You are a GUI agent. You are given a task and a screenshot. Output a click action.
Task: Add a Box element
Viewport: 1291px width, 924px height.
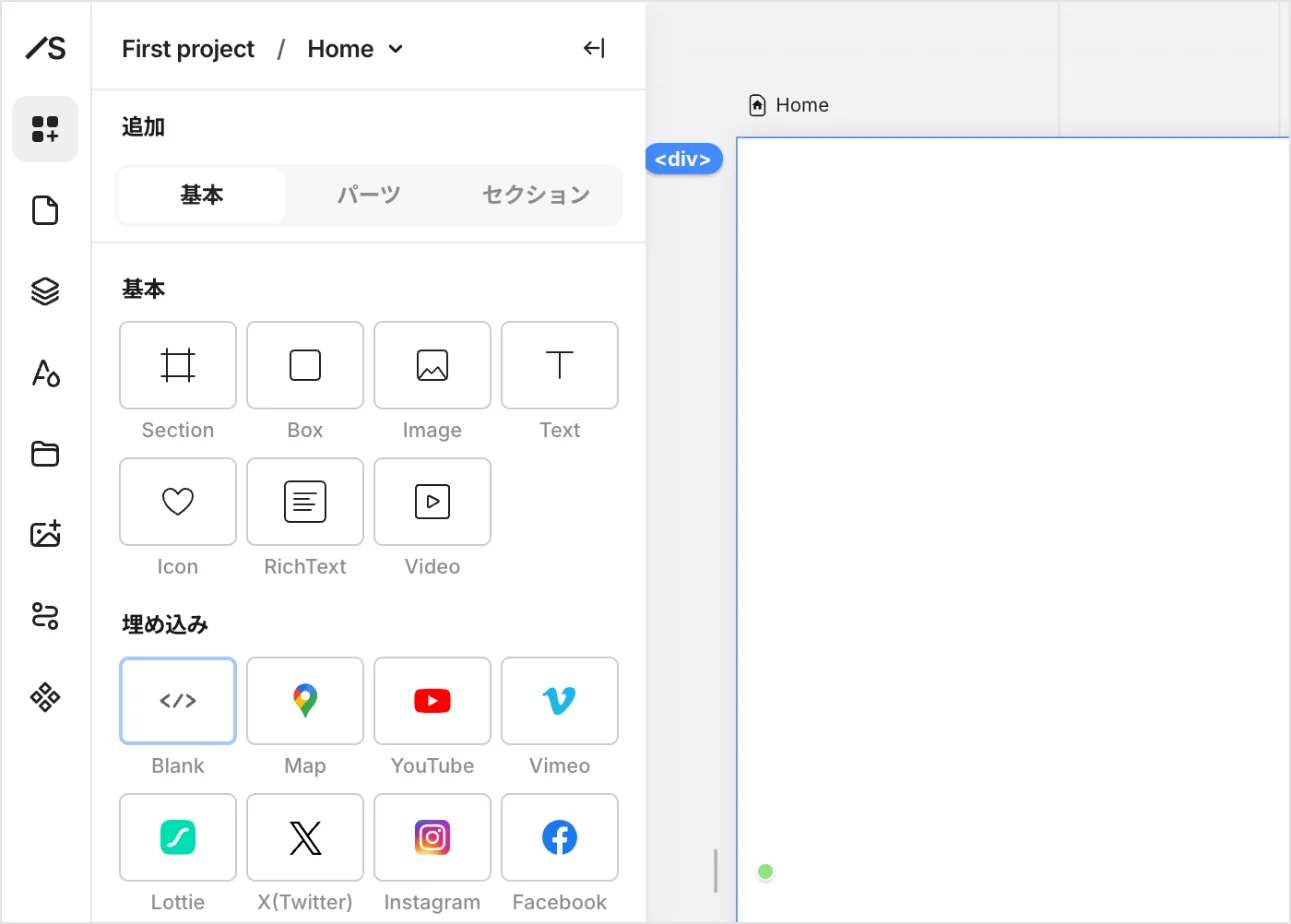305,365
